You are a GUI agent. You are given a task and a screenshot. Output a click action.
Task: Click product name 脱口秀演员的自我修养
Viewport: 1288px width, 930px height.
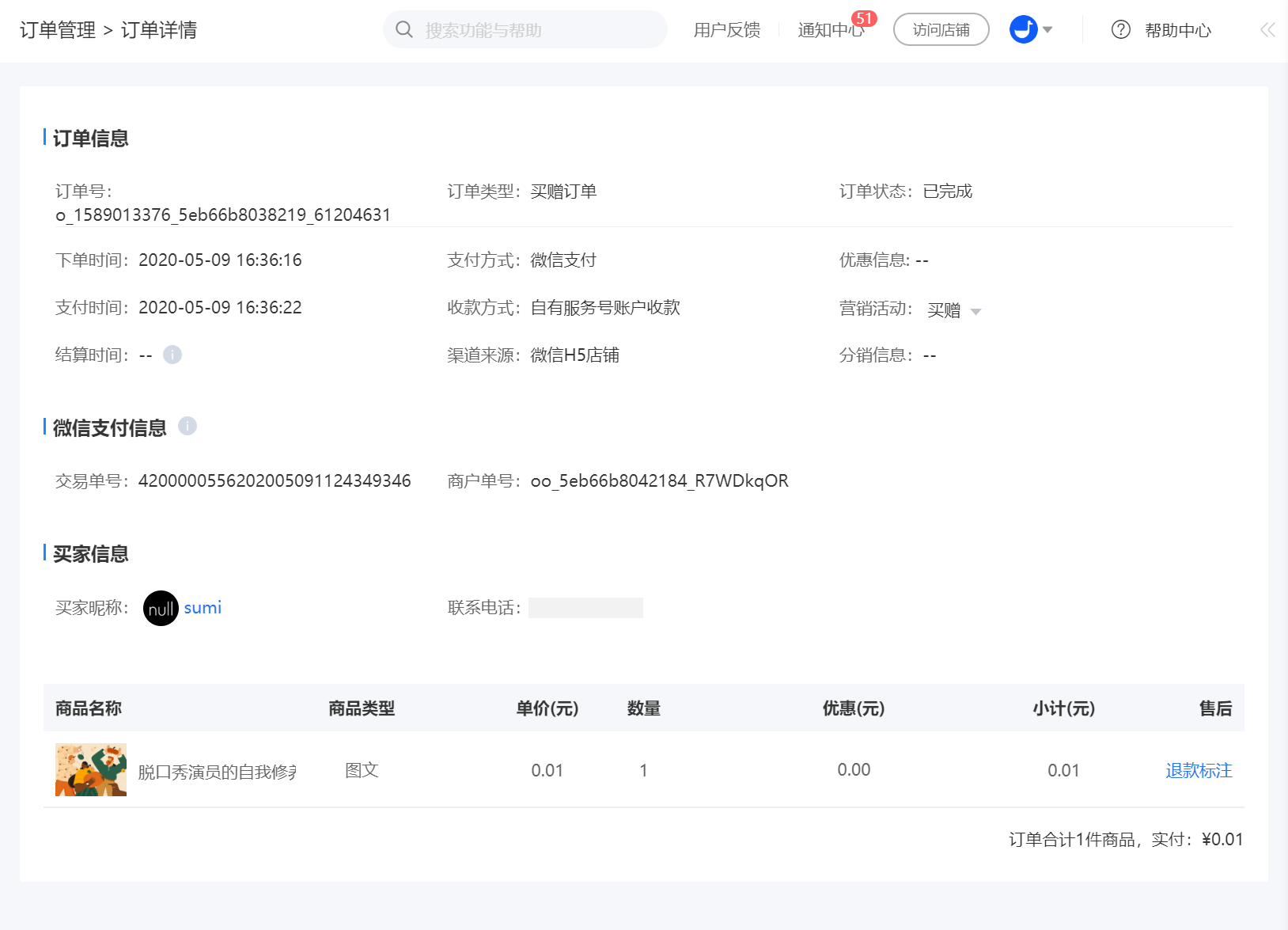218,772
